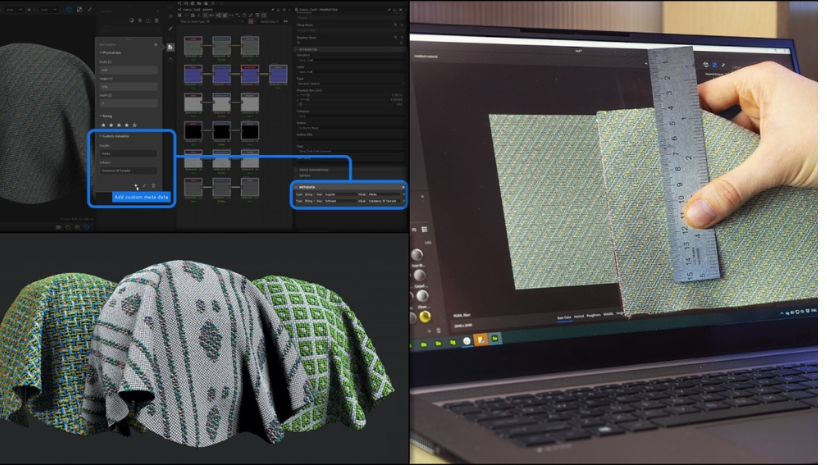Image resolution: width=827 pixels, height=465 pixels.
Task: Click the Supplier input field
Action: [127, 154]
